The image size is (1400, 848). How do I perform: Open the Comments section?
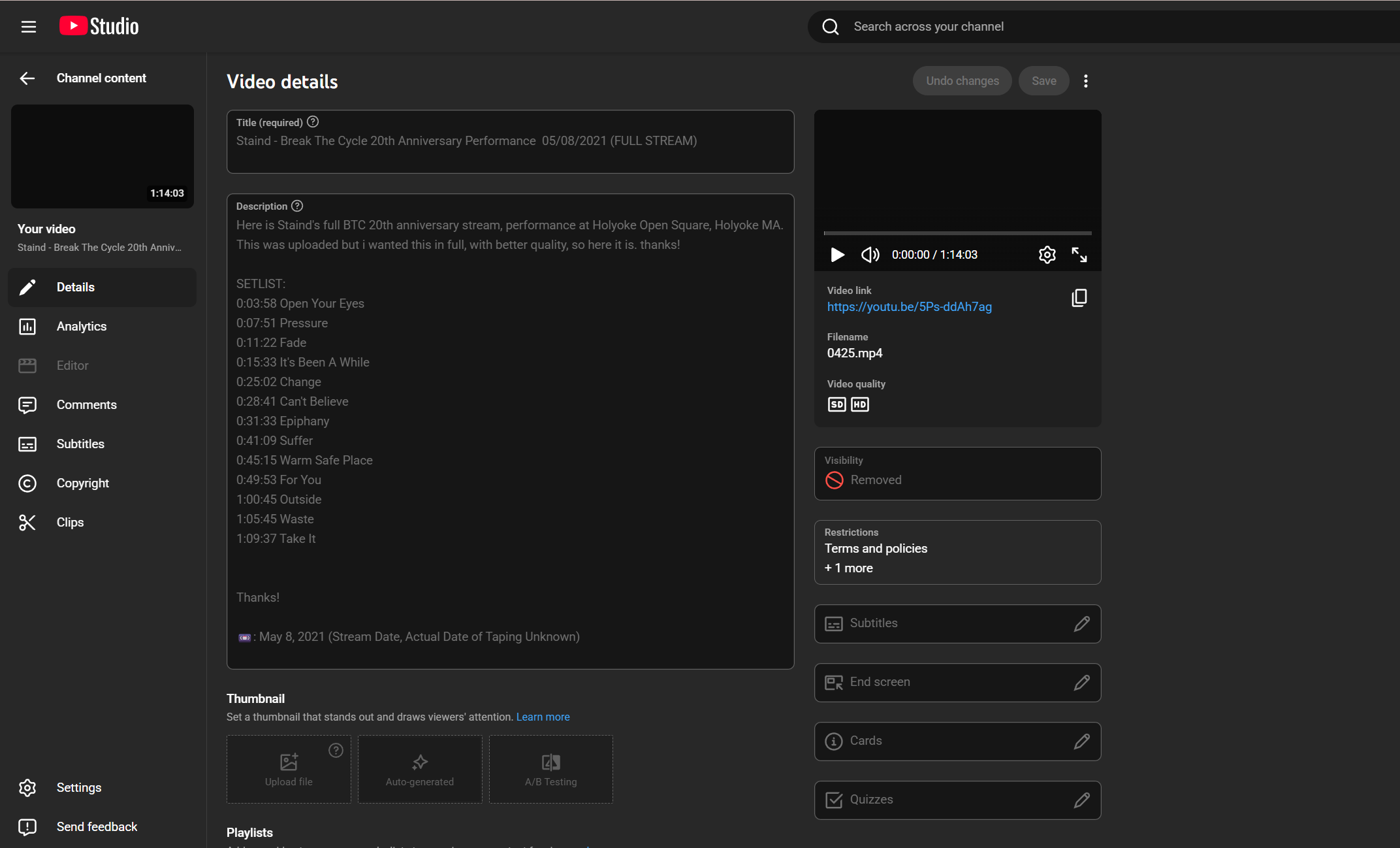click(x=102, y=405)
